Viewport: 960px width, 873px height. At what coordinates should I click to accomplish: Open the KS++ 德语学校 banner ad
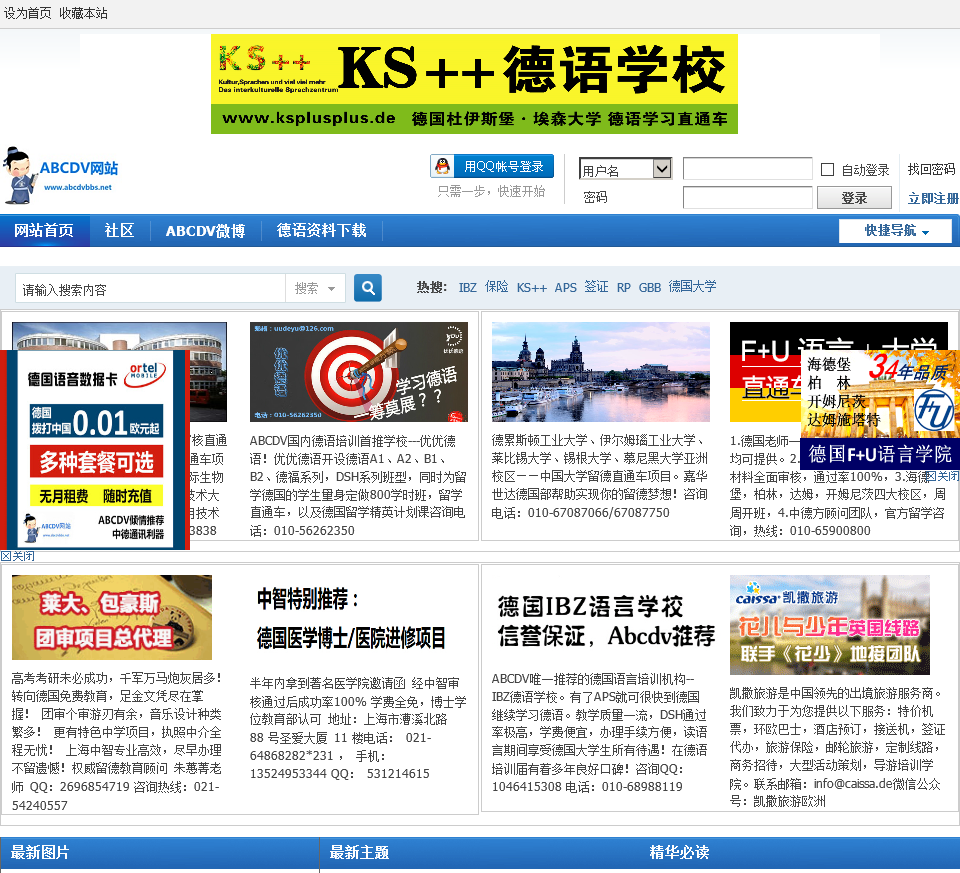[x=474, y=84]
